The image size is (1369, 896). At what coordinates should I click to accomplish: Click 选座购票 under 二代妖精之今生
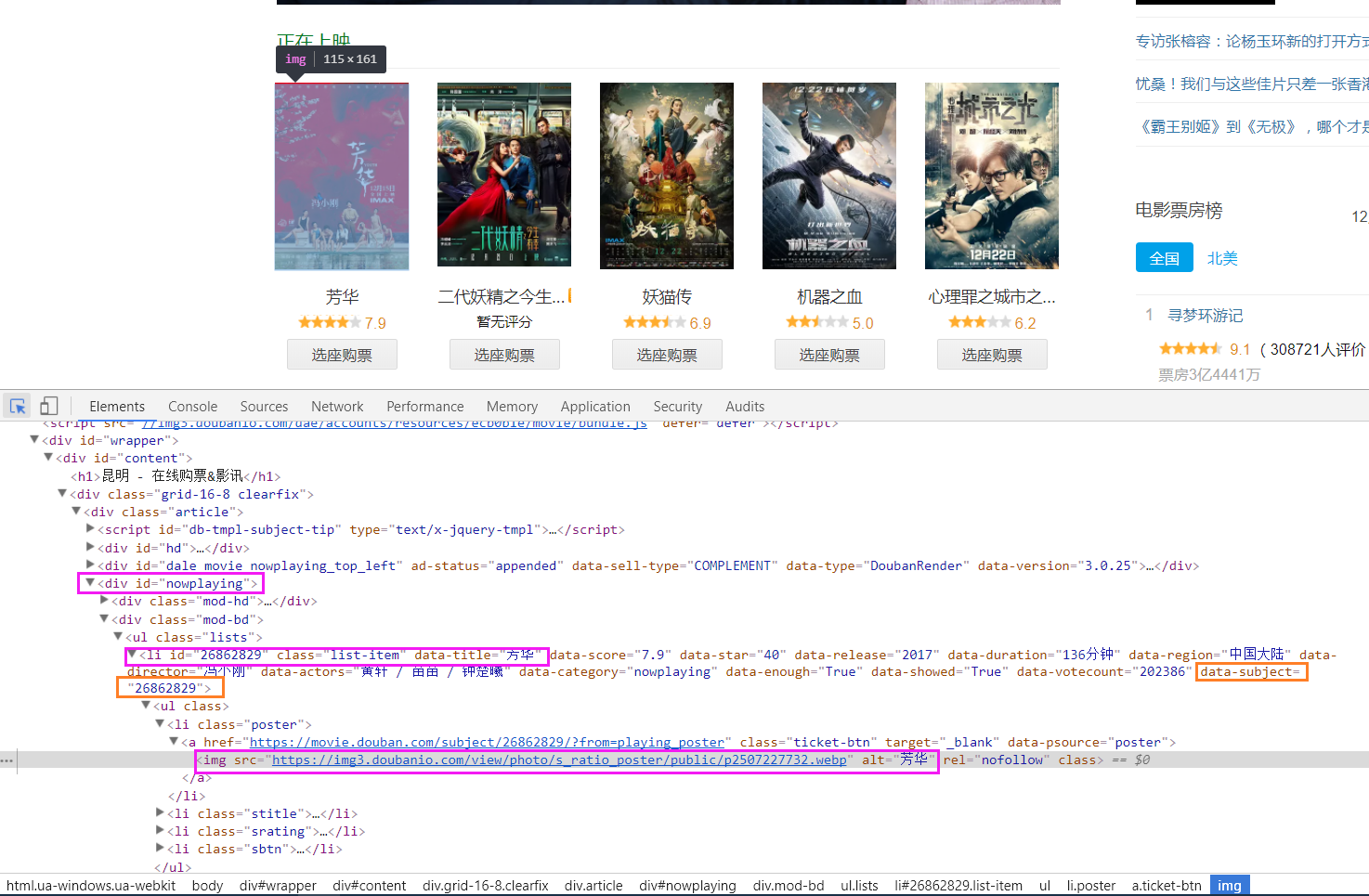tap(504, 355)
